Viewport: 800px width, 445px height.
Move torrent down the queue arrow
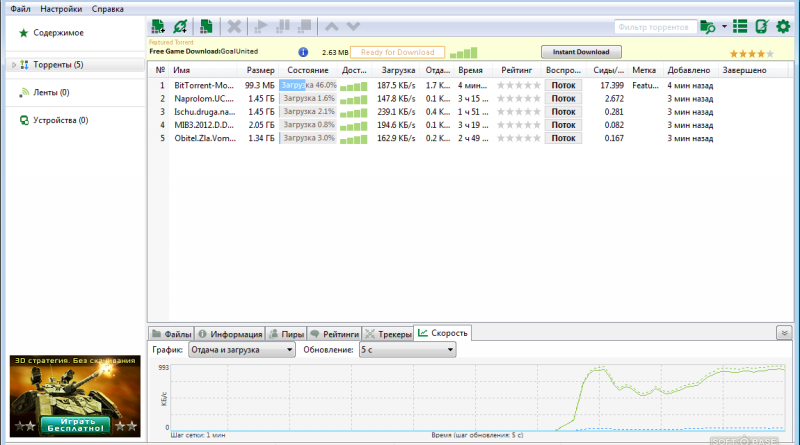click(x=353, y=26)
